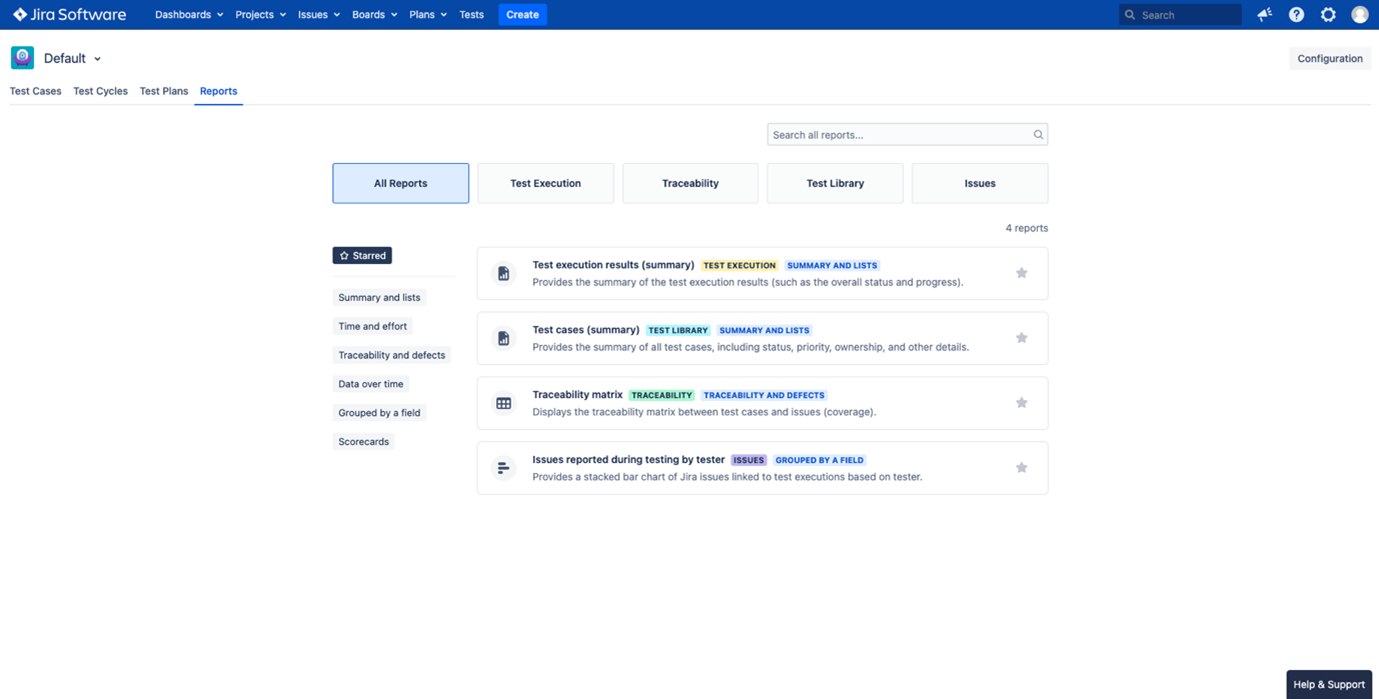Click the Search all reports field
Screen dimensions: 1379x699
pos(898,135)
